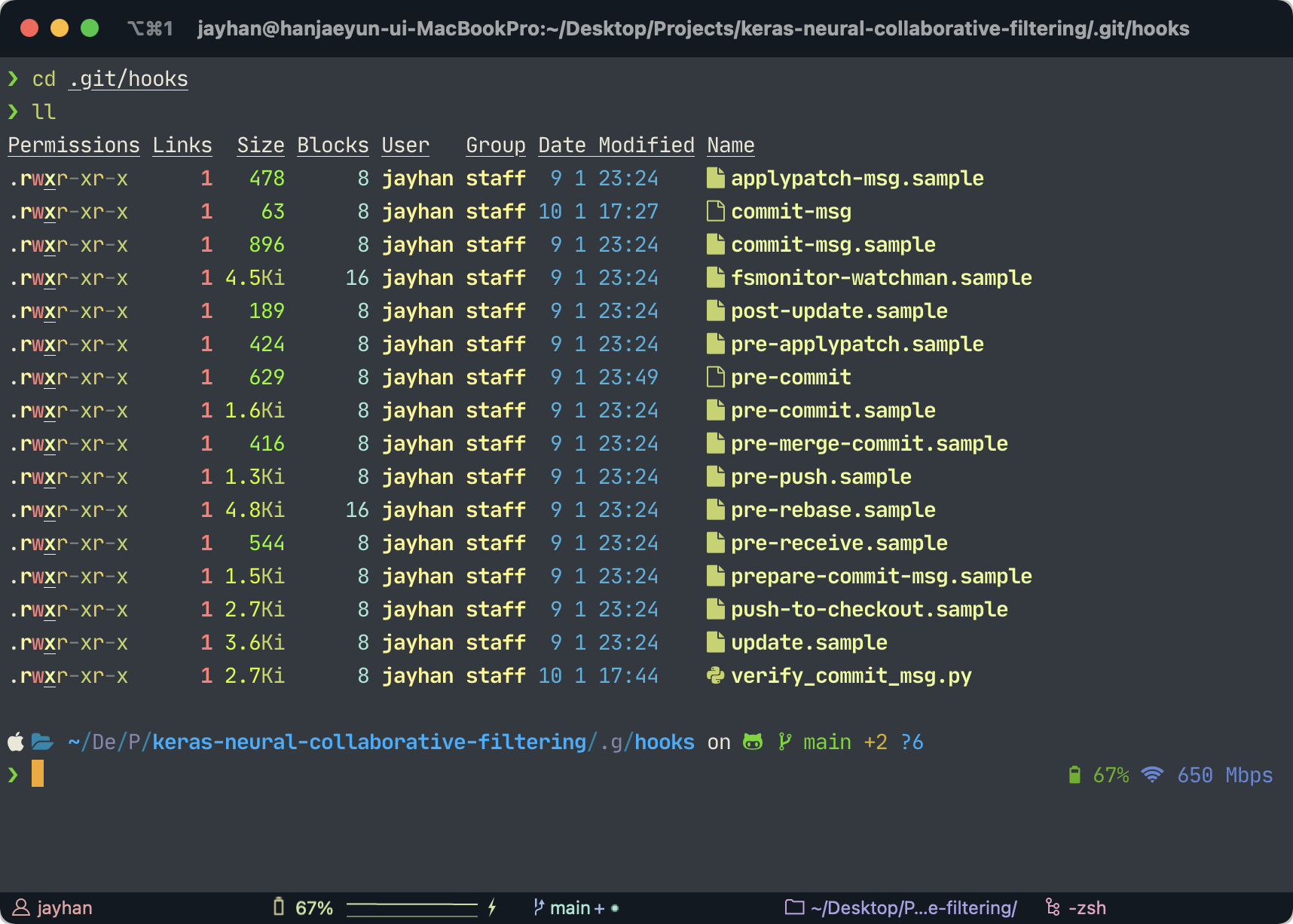
Task: Click the fsmonitor-watchman.sample filename
Action: click(x=881, y=277)
